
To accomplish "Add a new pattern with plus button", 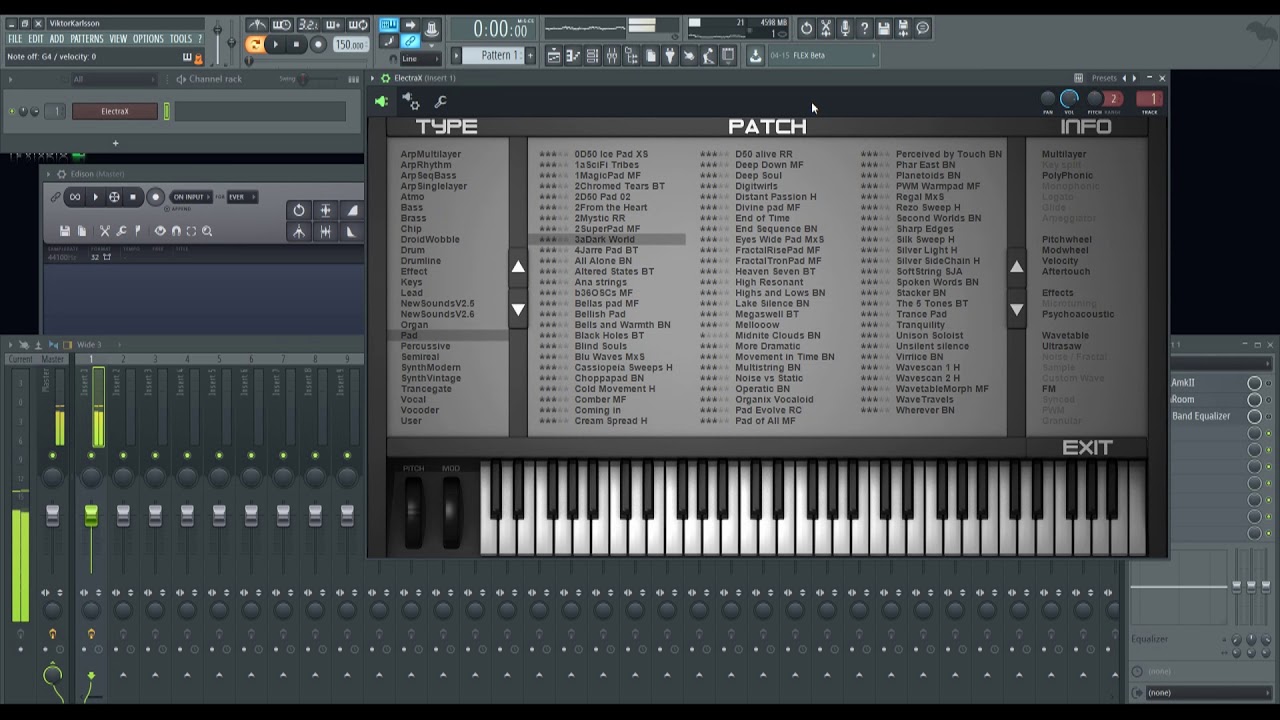I will coord(530,55).
